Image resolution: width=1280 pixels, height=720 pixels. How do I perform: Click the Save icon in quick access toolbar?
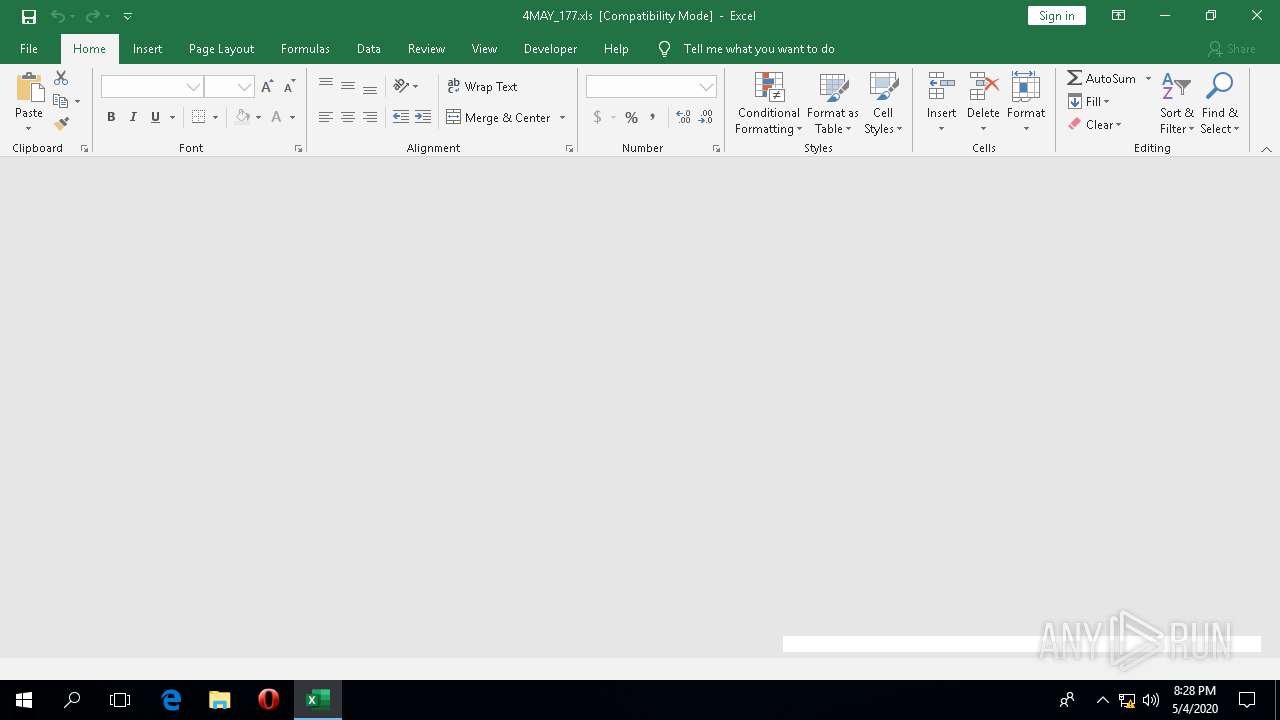[x=29, y=16]
